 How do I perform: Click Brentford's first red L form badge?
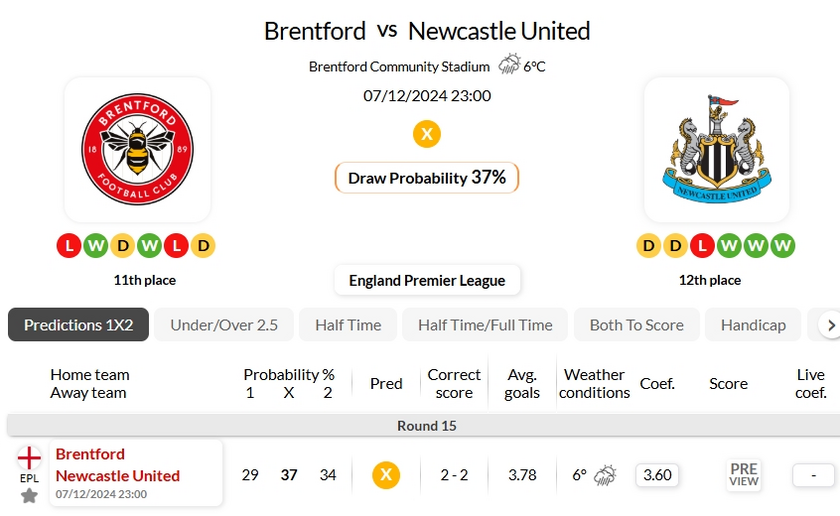click(x=69, y=245)
